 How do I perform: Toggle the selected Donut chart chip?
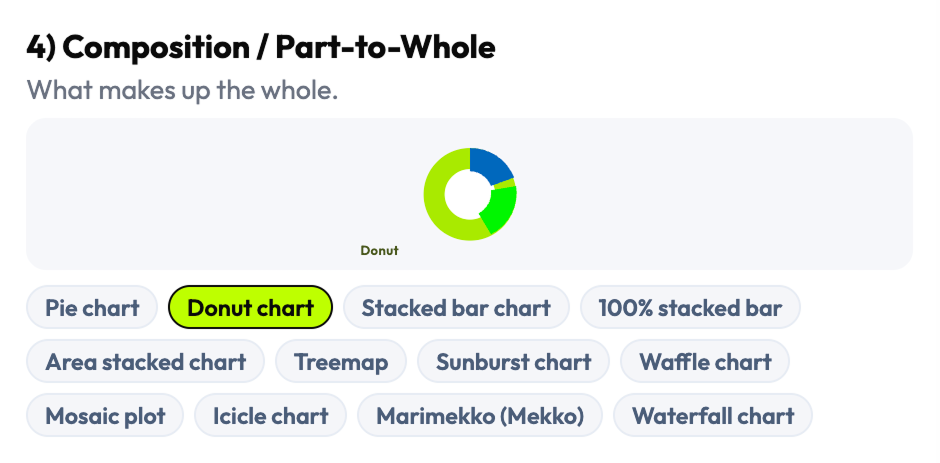[x=250, y=307]
